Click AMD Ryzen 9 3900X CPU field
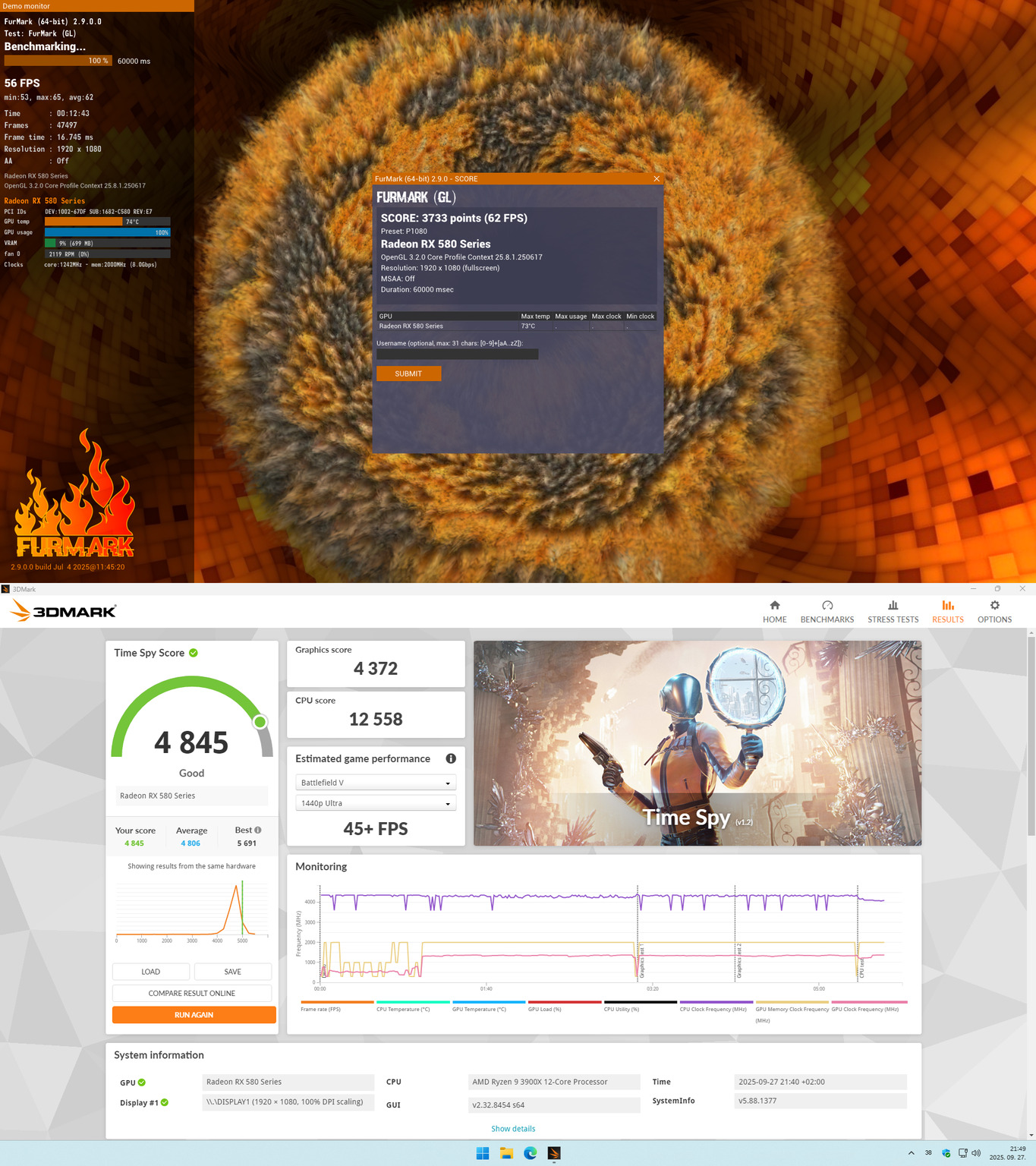Image resolution: width=1036 pixels, height=1166 pixels. pos(554,1082)
